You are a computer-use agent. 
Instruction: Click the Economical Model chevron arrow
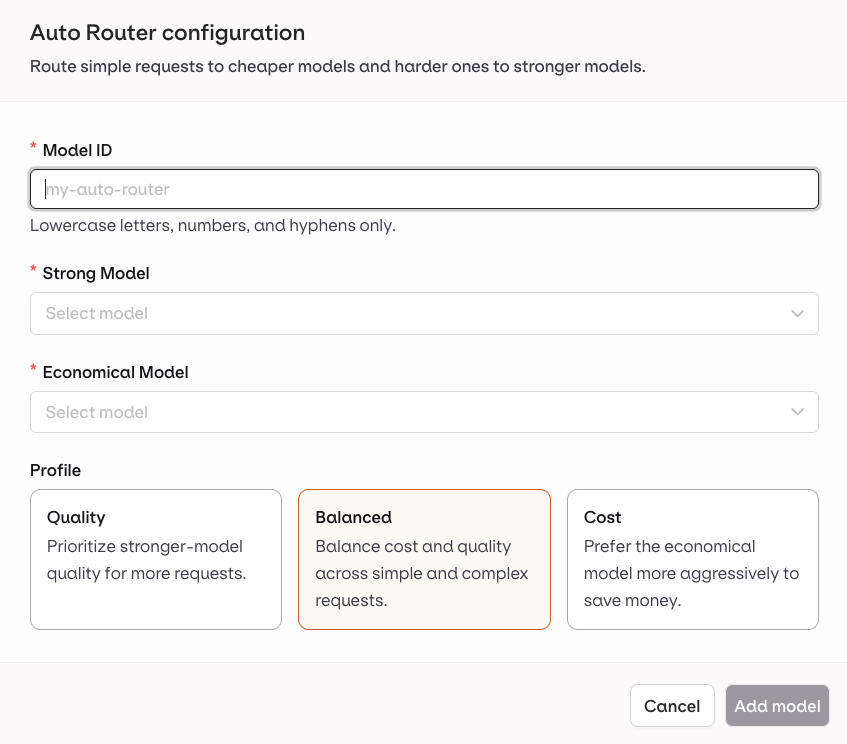797,411
